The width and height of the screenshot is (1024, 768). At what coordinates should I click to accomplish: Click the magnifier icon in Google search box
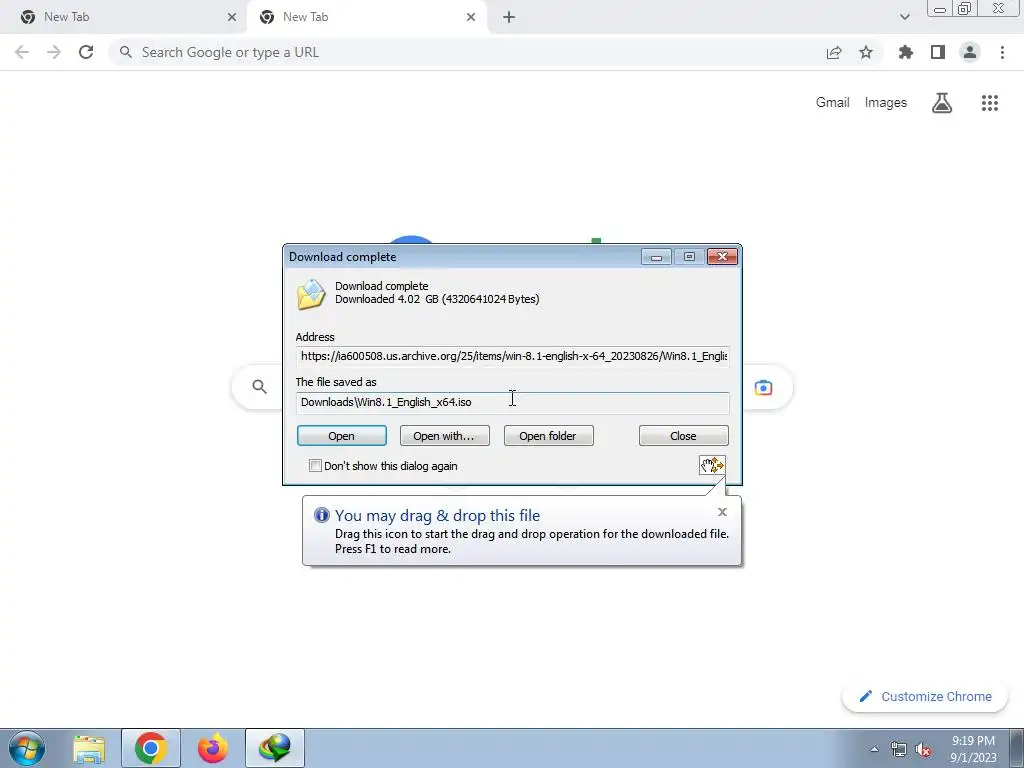(259, 387)
